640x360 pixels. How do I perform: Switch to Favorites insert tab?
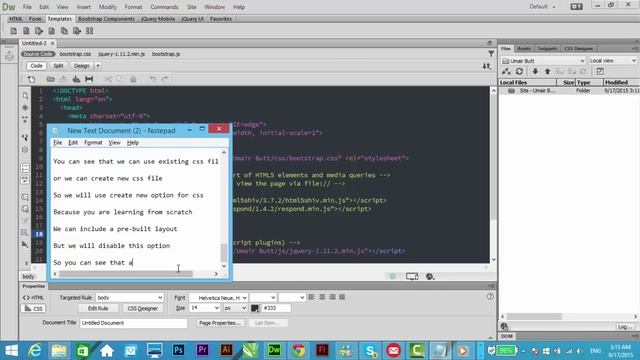coord(221,19)
